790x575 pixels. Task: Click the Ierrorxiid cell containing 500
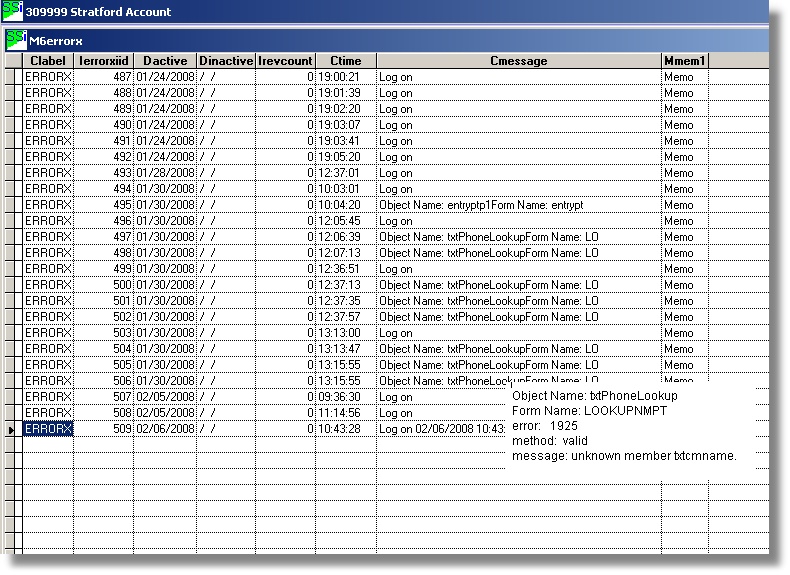pos(104,285)
